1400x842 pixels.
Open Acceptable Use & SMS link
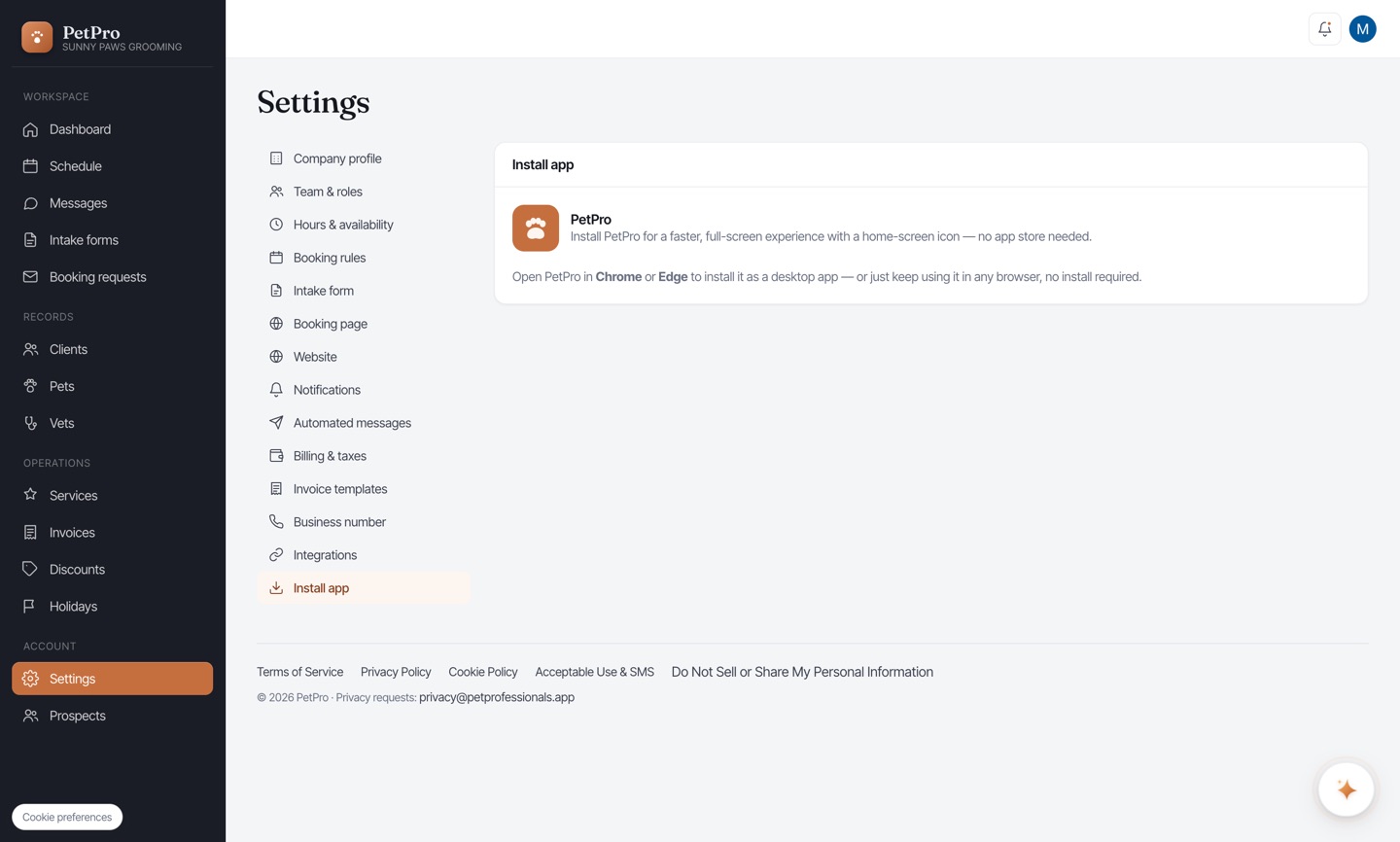click(x=595, y=672)
